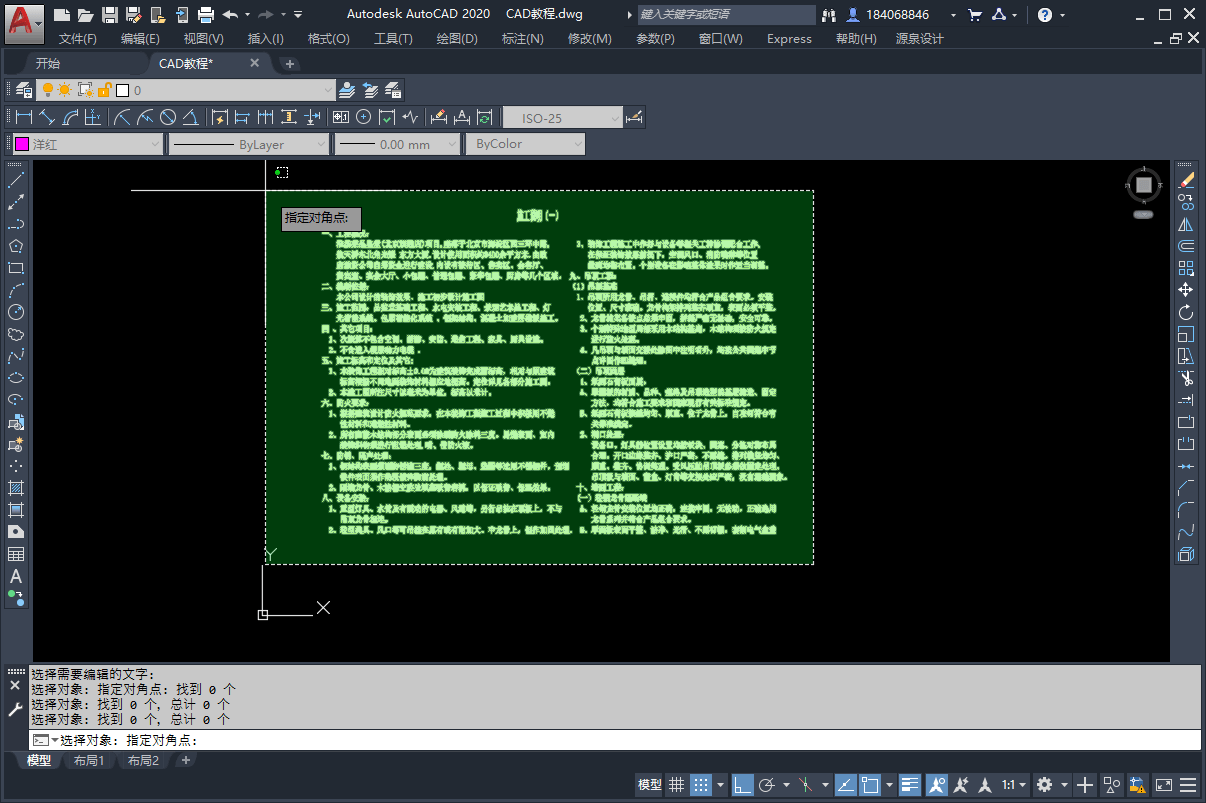Select the Erase tool in the Modify toolbar
This screenshot has height=803, width=1206.
coord(1186,182)
